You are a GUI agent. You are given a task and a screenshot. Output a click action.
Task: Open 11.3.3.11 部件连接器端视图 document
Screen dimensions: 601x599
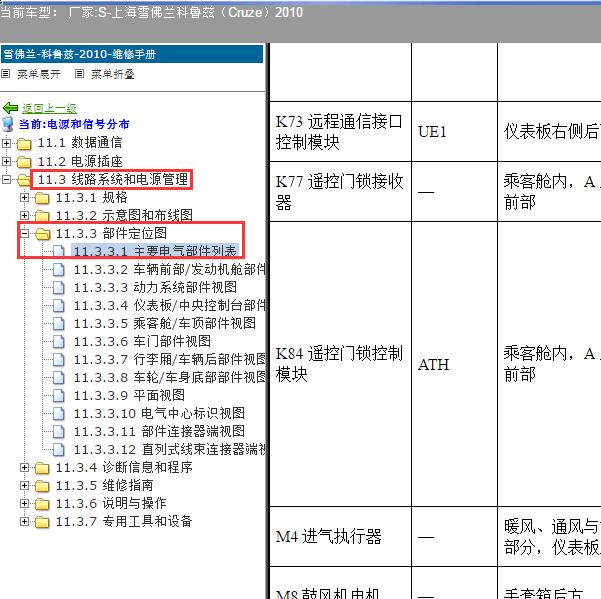point(159,431)
